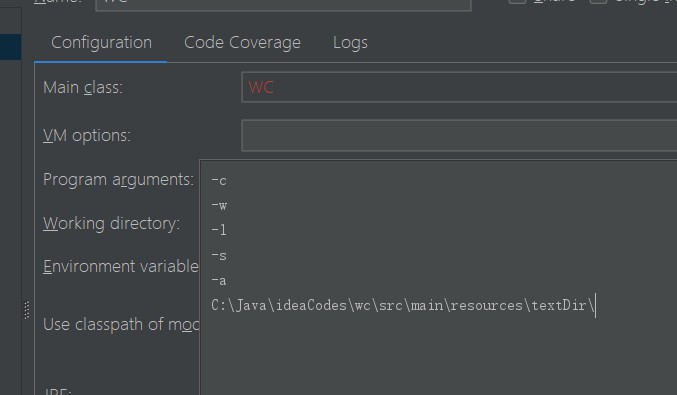Viewport: 677px width, 395px height.
Task: Click the dotted splitter handle on the left panel edge
Action: click(26, 310)
